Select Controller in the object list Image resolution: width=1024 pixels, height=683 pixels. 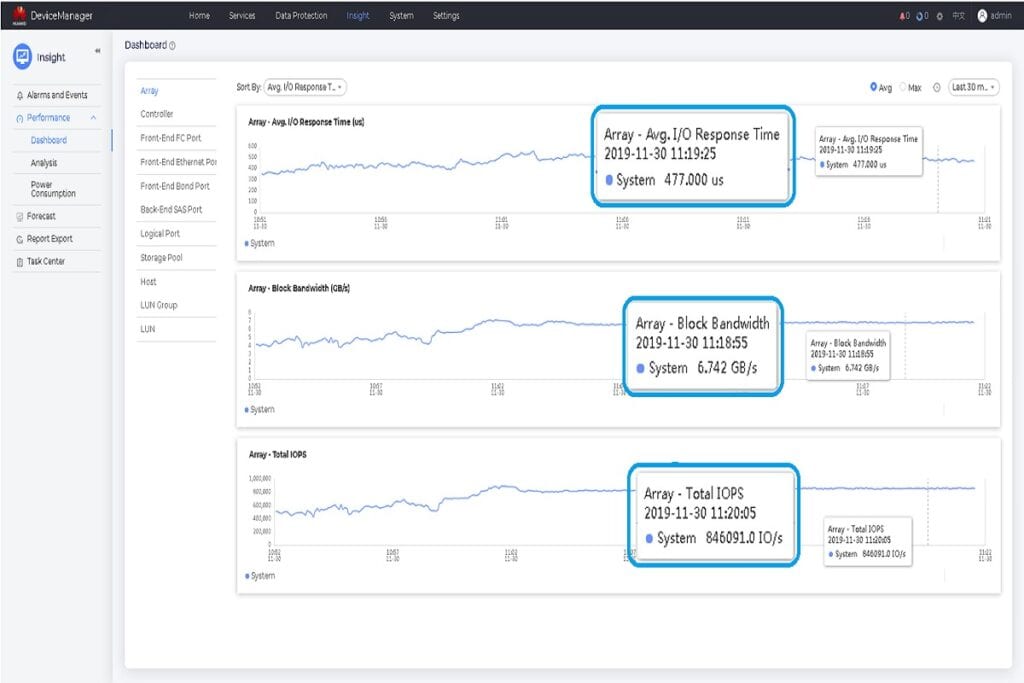157,115
